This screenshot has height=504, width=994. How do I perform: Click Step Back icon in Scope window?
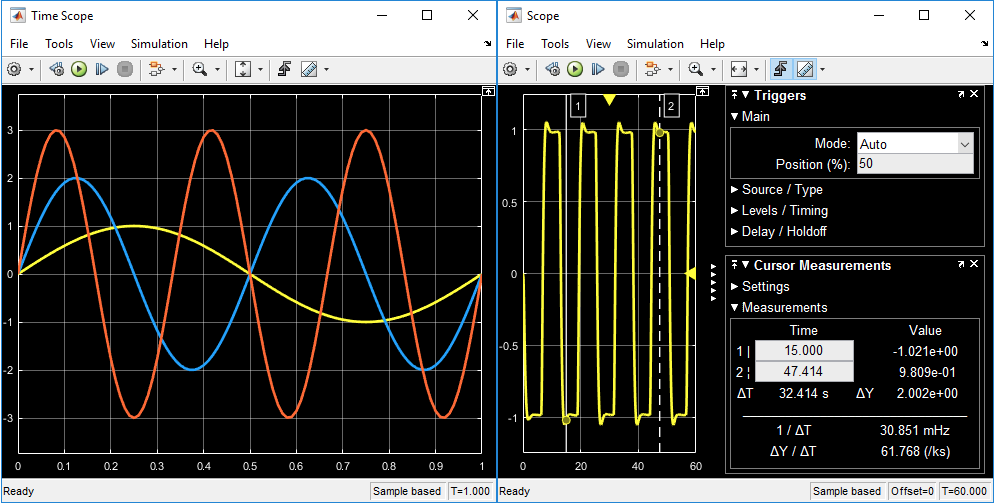tap(553, 69)
